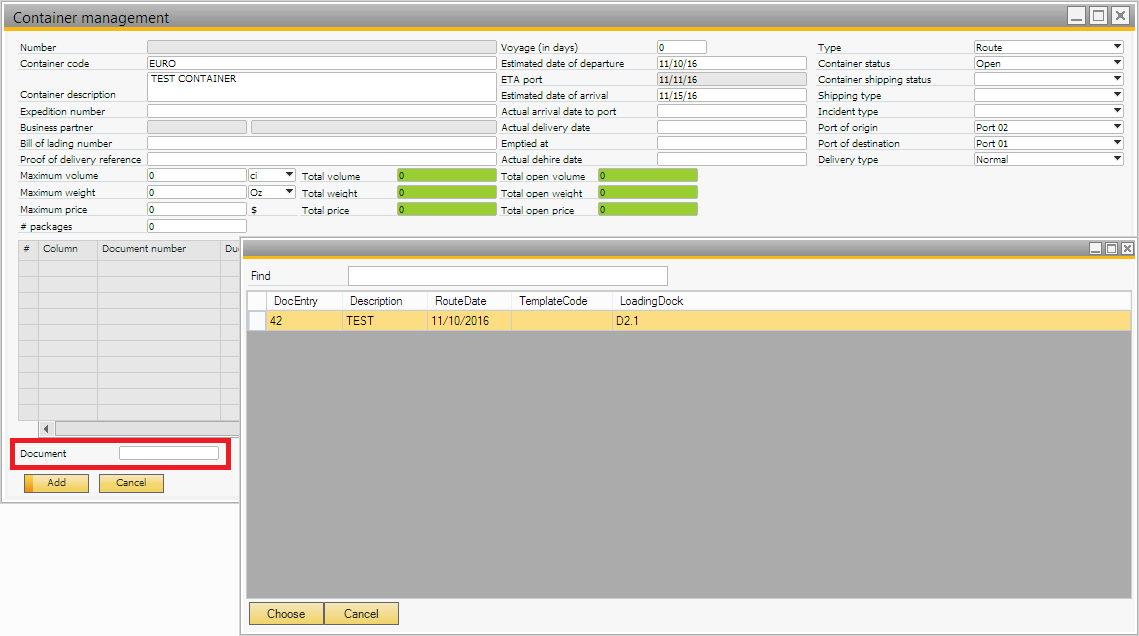Focus the Document input field
The width and height of the screenshot is (1139, 636).
(168, 453)
